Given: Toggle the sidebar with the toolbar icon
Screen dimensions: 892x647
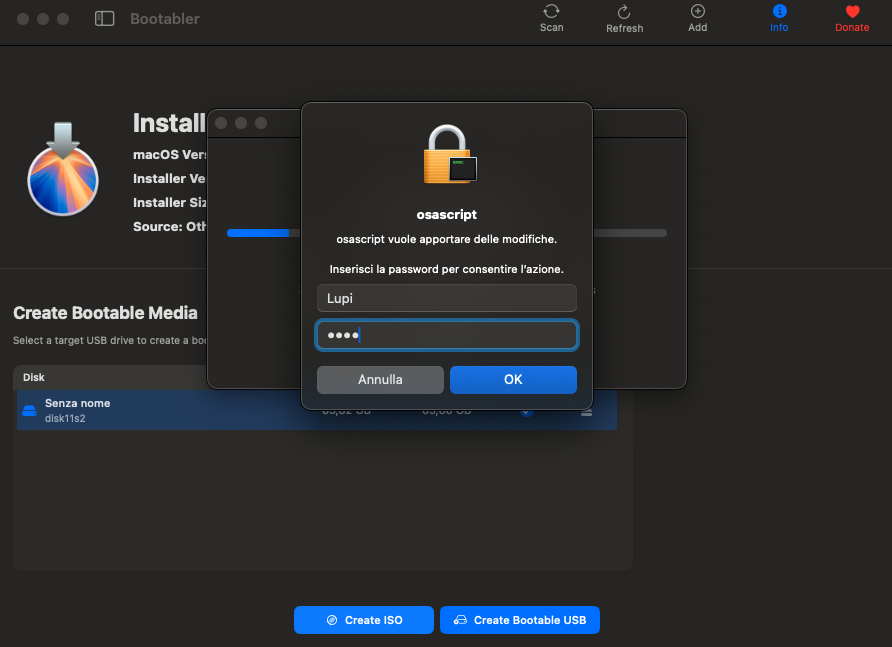Looking at the screenshot, I should tap(105, 19).
